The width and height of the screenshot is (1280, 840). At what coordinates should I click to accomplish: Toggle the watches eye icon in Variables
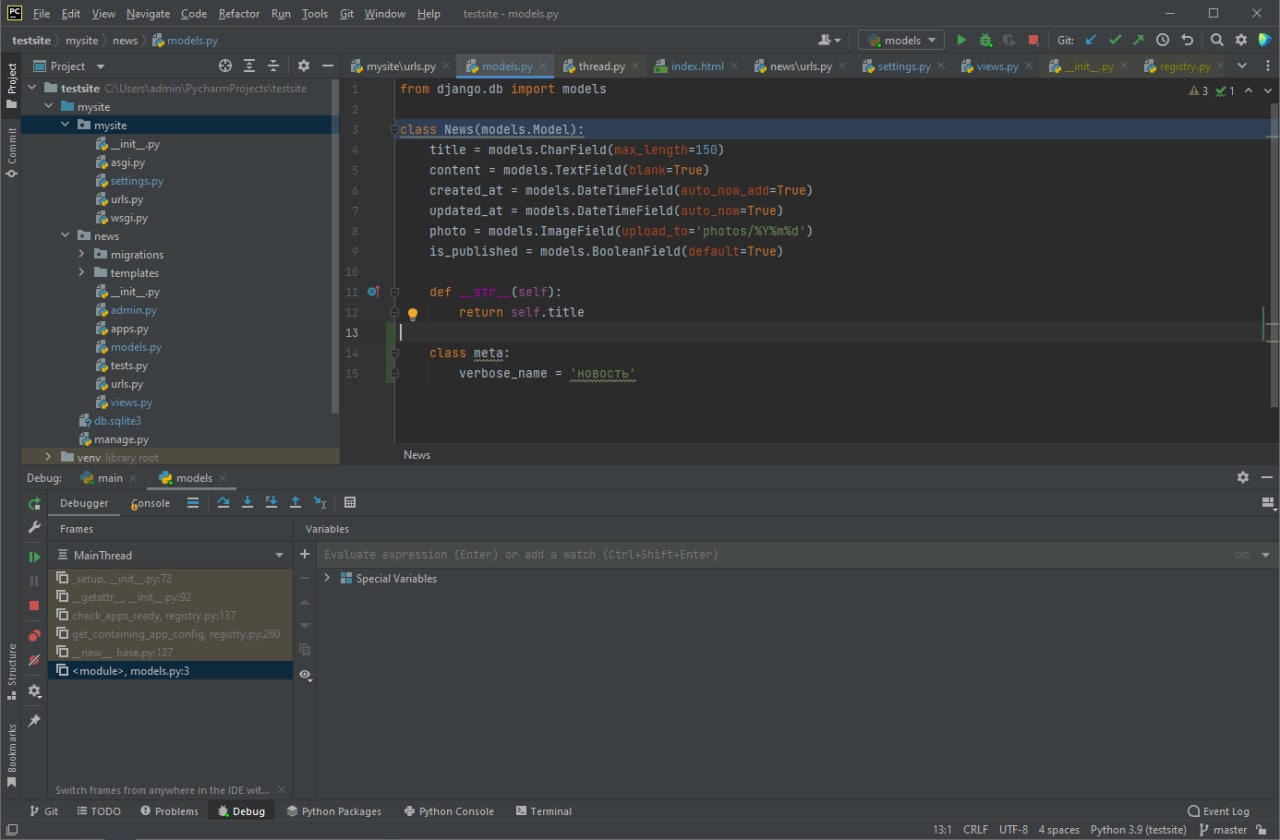pos(305,675)
